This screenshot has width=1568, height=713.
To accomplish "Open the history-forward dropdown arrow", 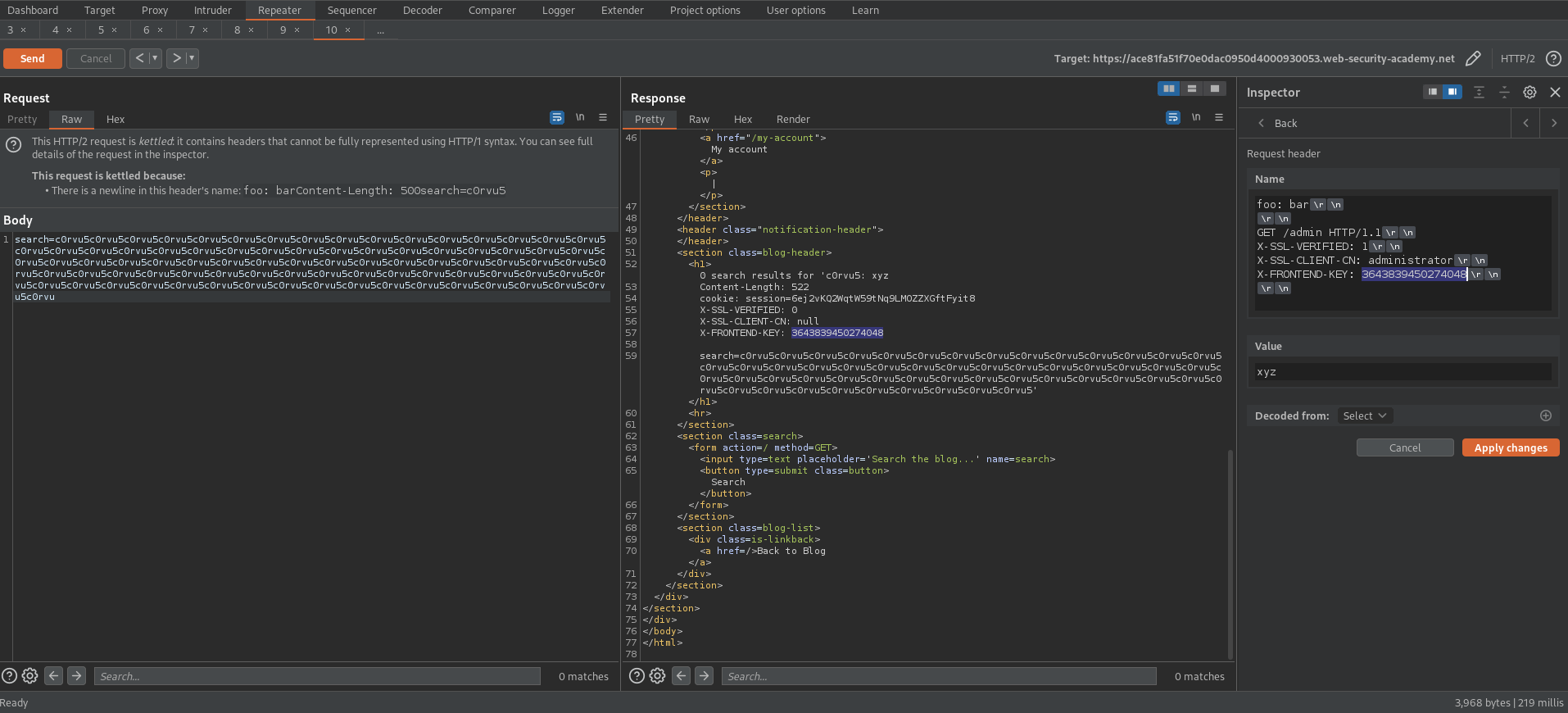I will [x=192, y=58].
